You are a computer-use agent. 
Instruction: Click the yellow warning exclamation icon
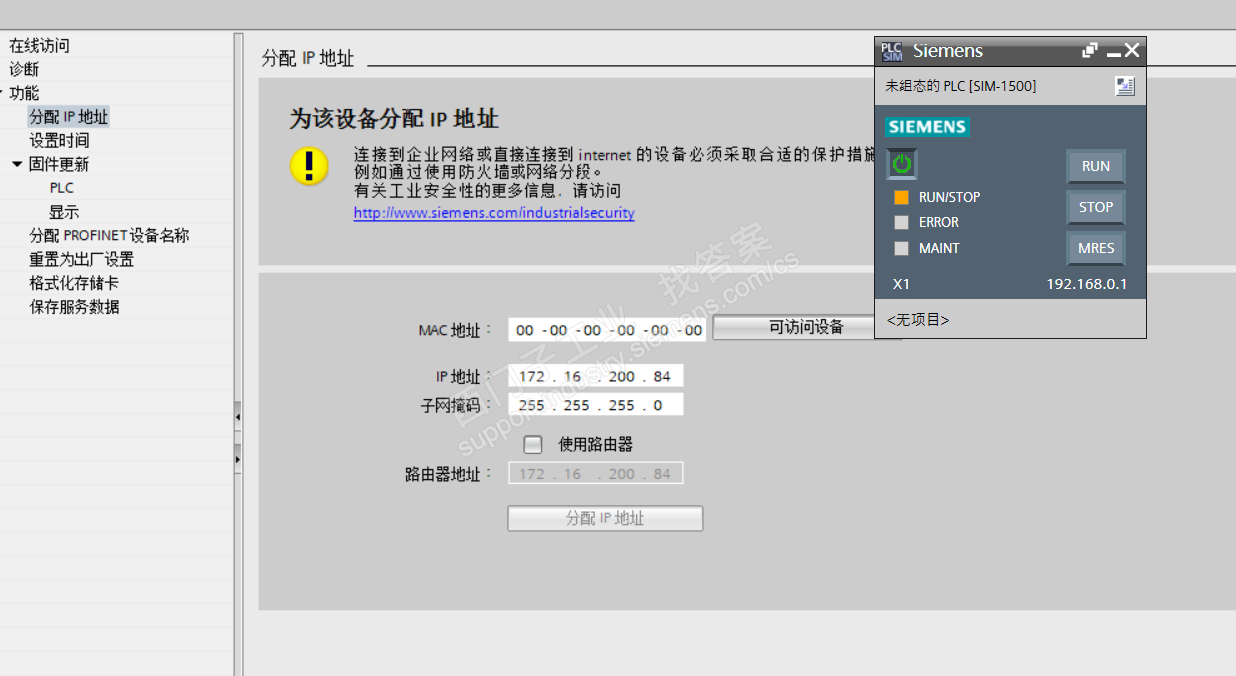pos(309,166)
